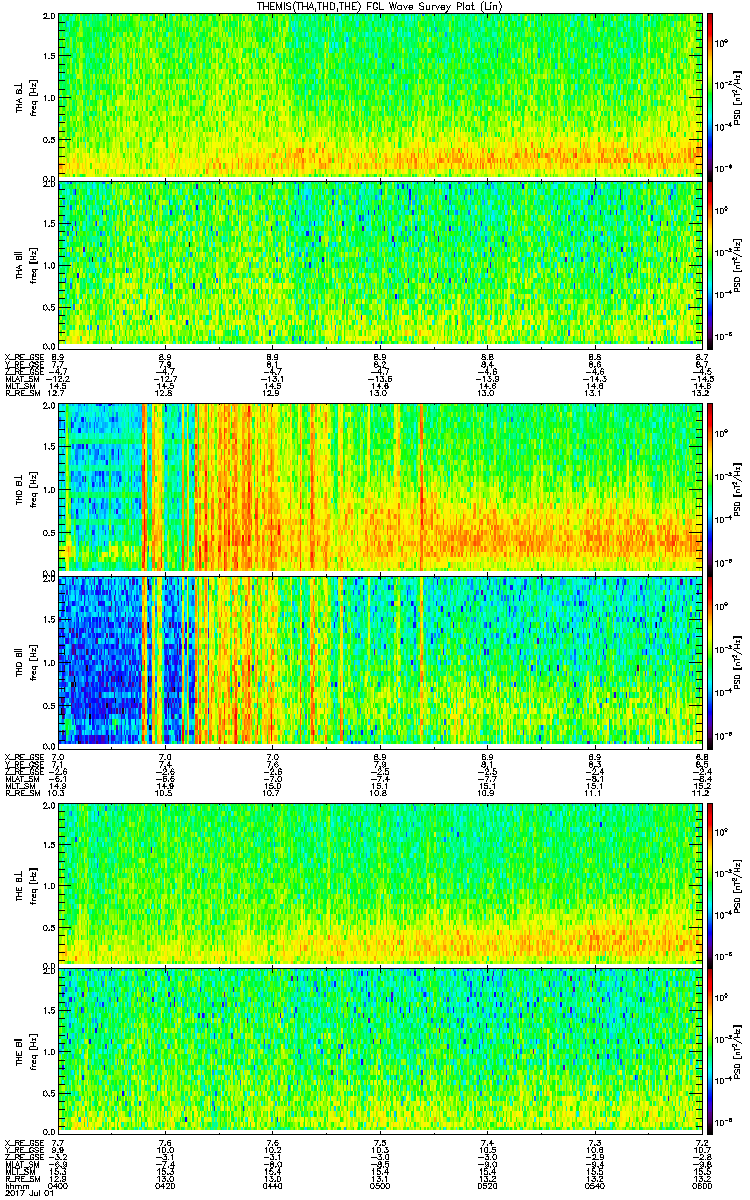Click the color bar beside THA B-perpendicular panel
Viewport: 750px width, 1200px height.
[x=711, y=95]
